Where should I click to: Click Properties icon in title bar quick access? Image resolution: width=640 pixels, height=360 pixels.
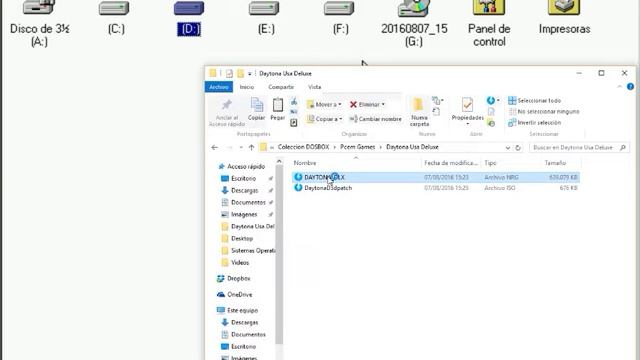229,73
